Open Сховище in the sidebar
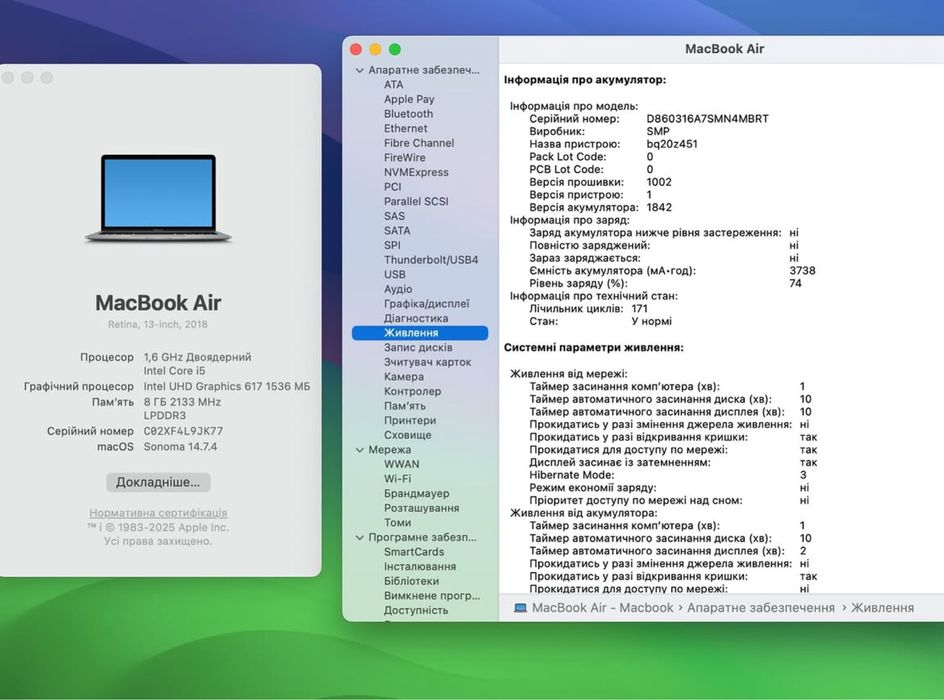The width and height of the screenshot is (944, 700). coord(408,435)
